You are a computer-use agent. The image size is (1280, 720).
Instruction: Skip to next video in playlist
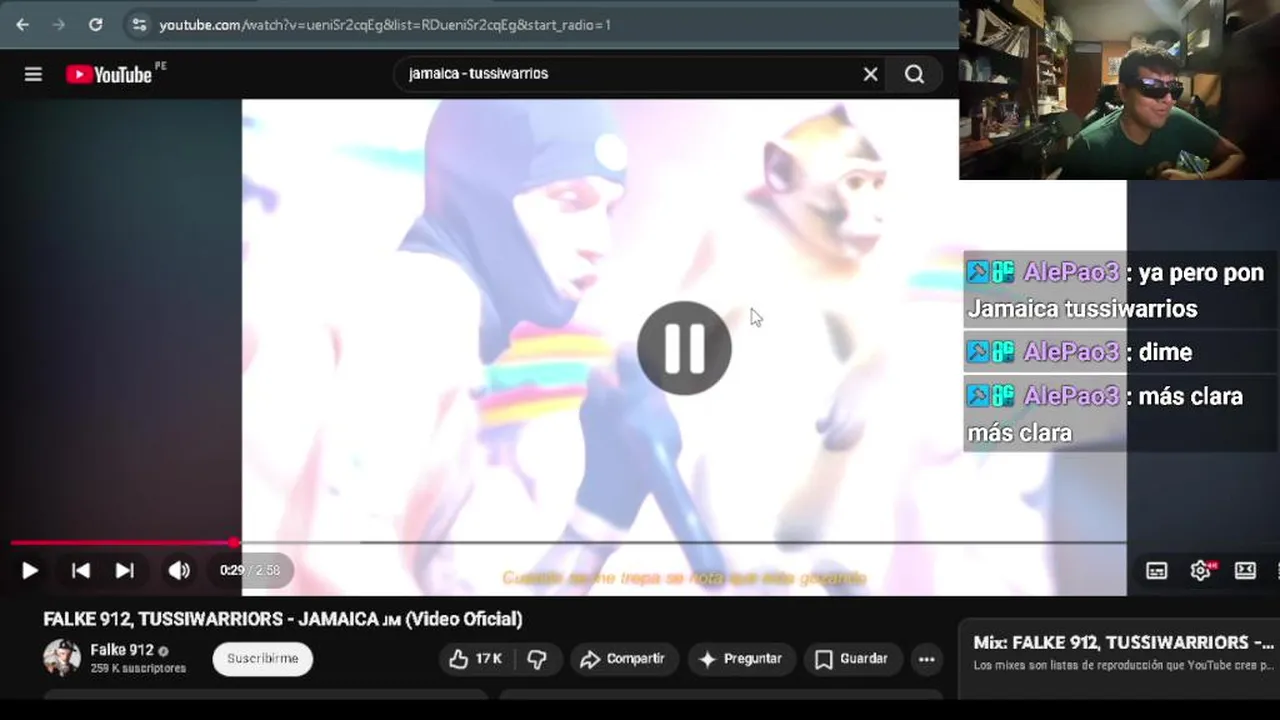coord(124,570)
